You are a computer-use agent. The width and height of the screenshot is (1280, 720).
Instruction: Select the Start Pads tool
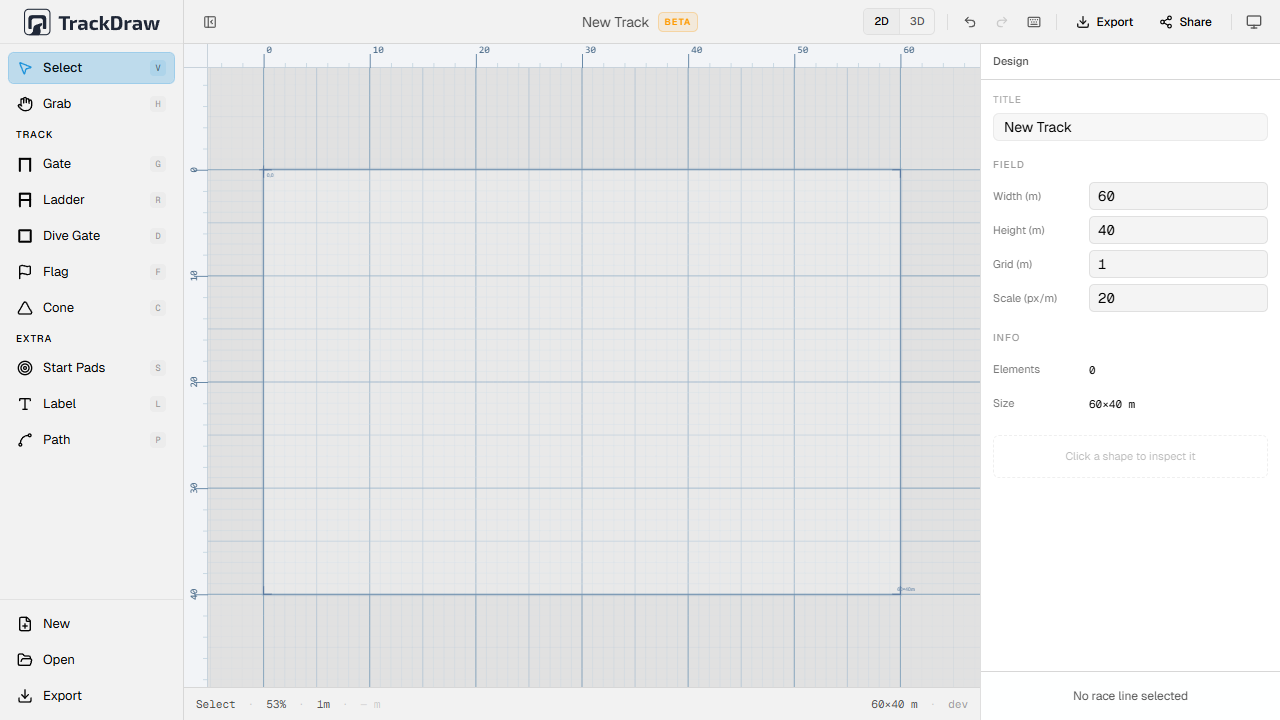click(x=74, y=367)
